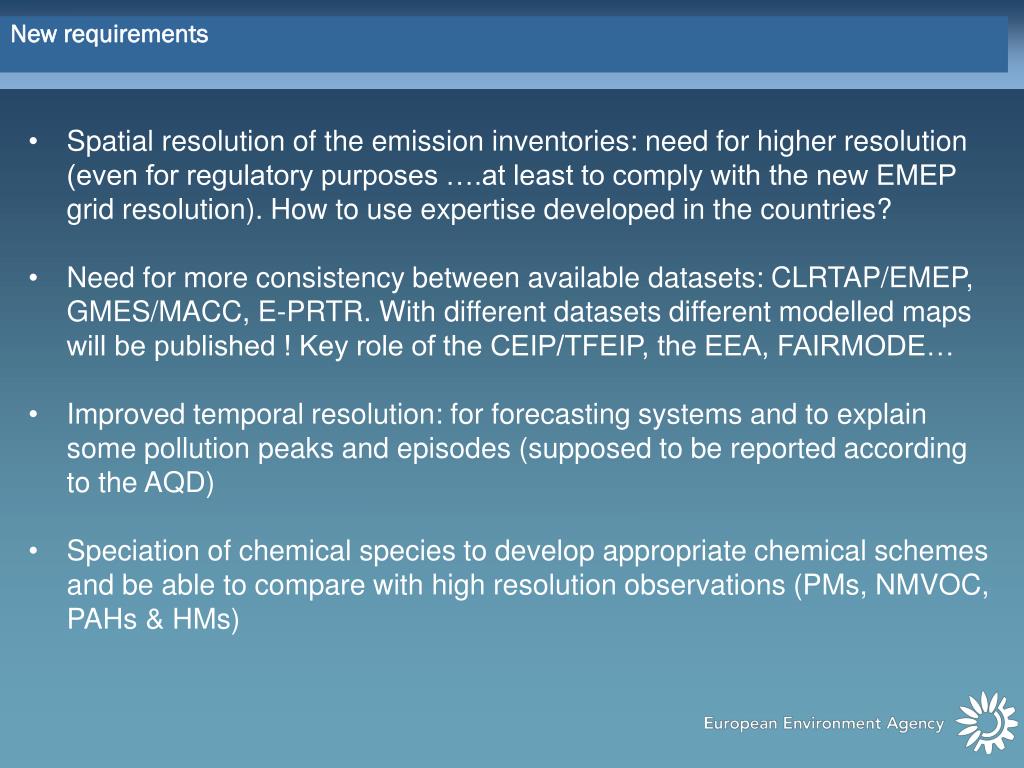Click the 'to the AQD)' line
Image resolution: width=1024 pixels, height=768 pixels.
coord(140,483)
